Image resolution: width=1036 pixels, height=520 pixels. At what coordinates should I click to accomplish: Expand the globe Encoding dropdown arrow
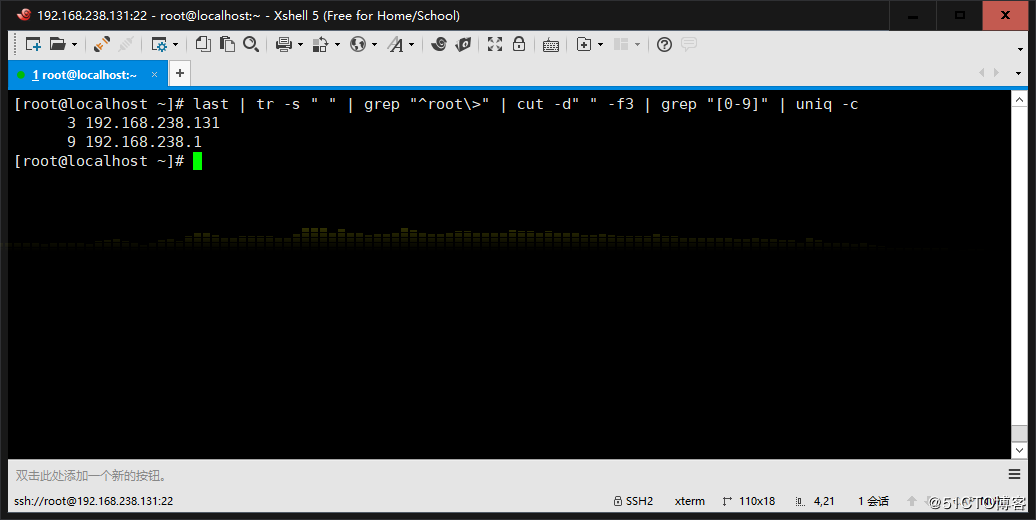point(374,45)
